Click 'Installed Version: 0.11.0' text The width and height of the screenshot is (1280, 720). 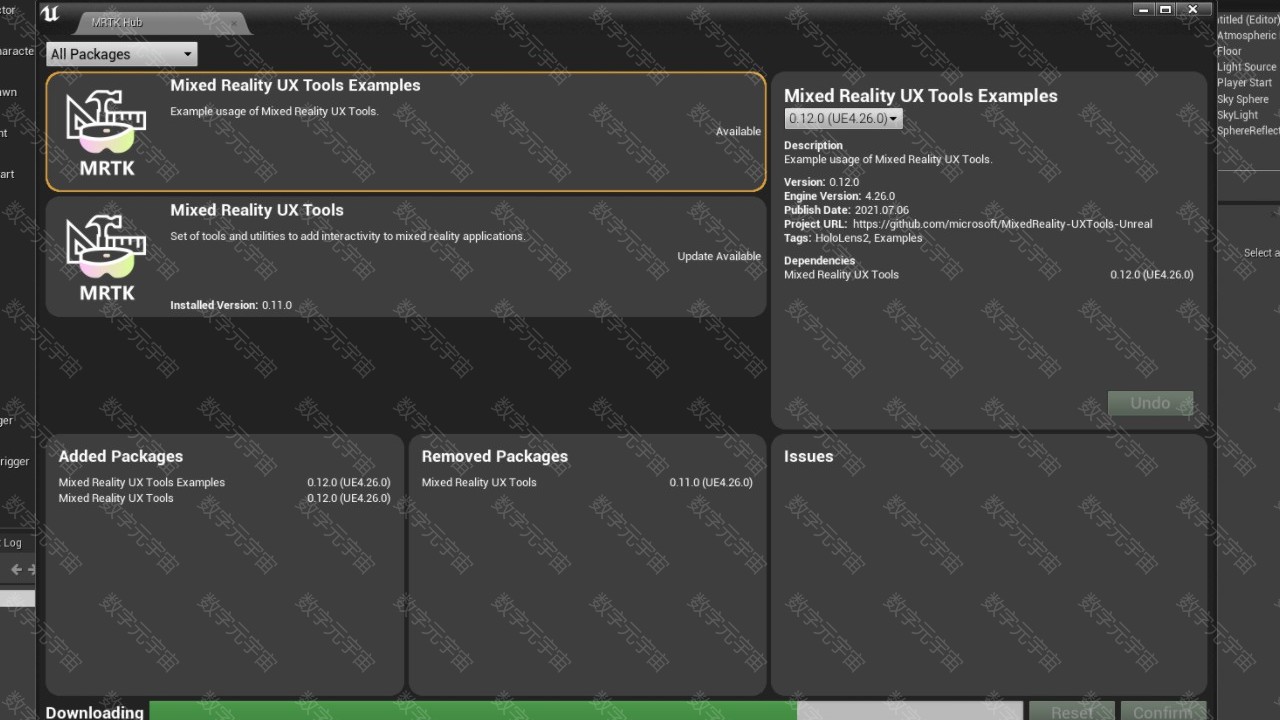[231, 305]
